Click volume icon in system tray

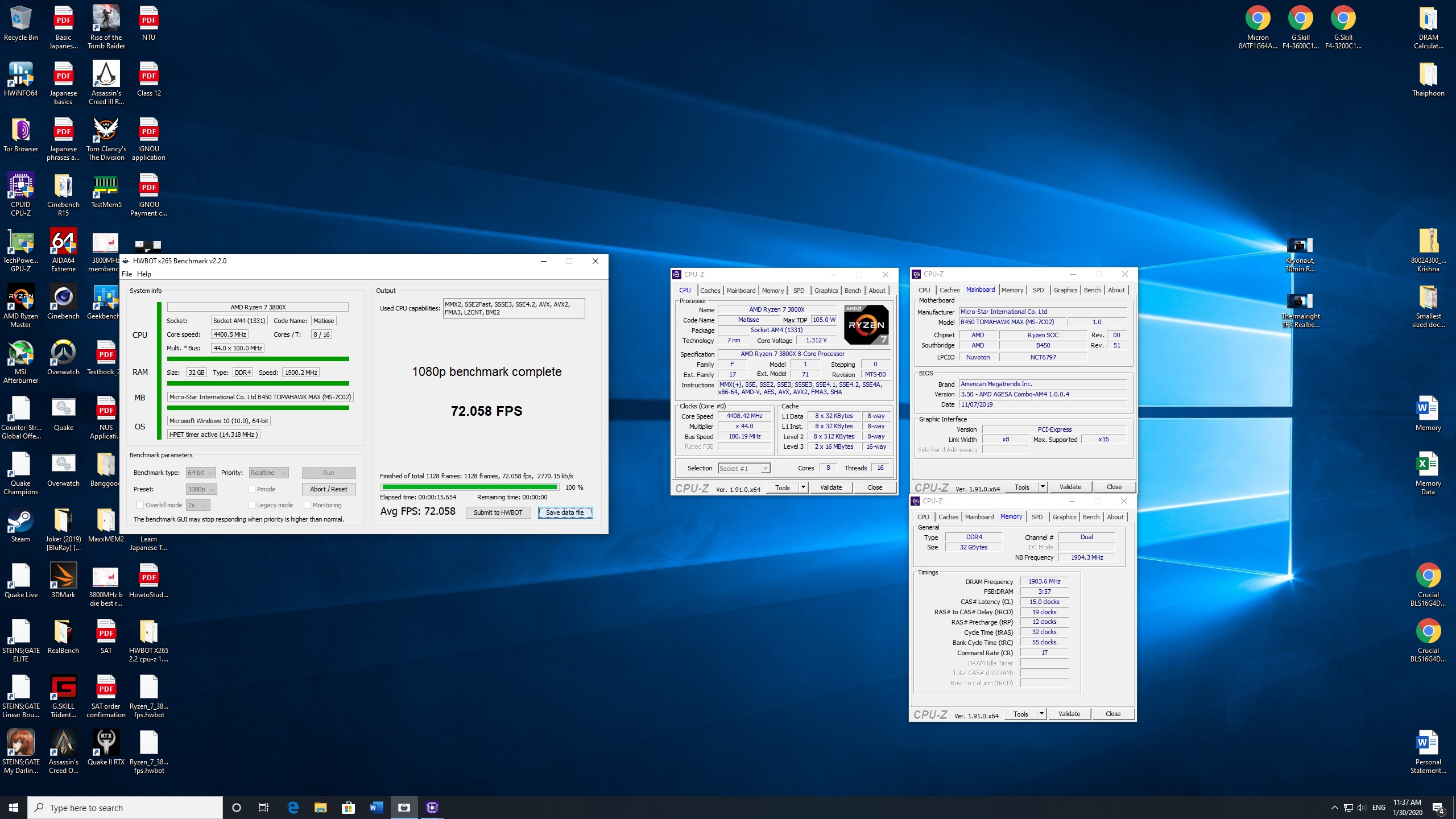1362,808
